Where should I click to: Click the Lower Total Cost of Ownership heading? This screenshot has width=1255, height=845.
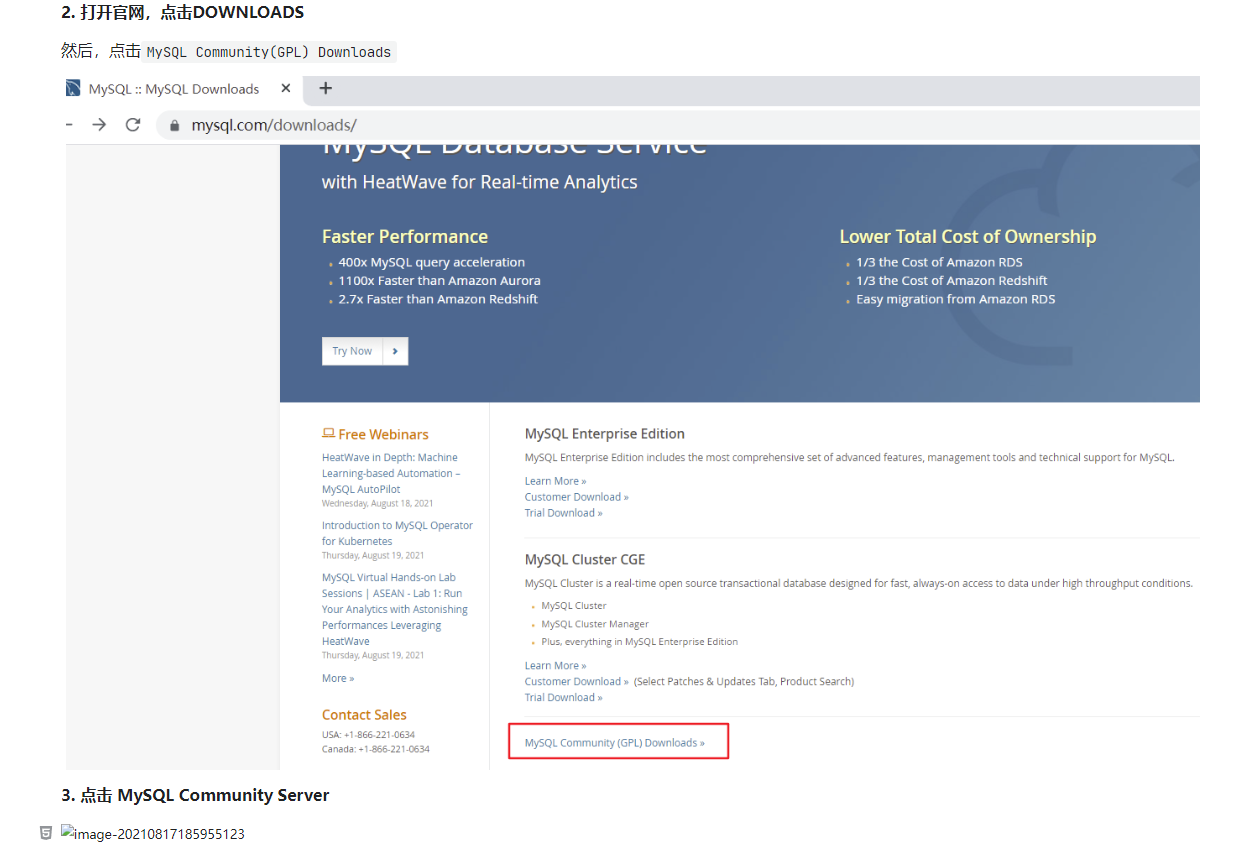[x=968, y=237]
